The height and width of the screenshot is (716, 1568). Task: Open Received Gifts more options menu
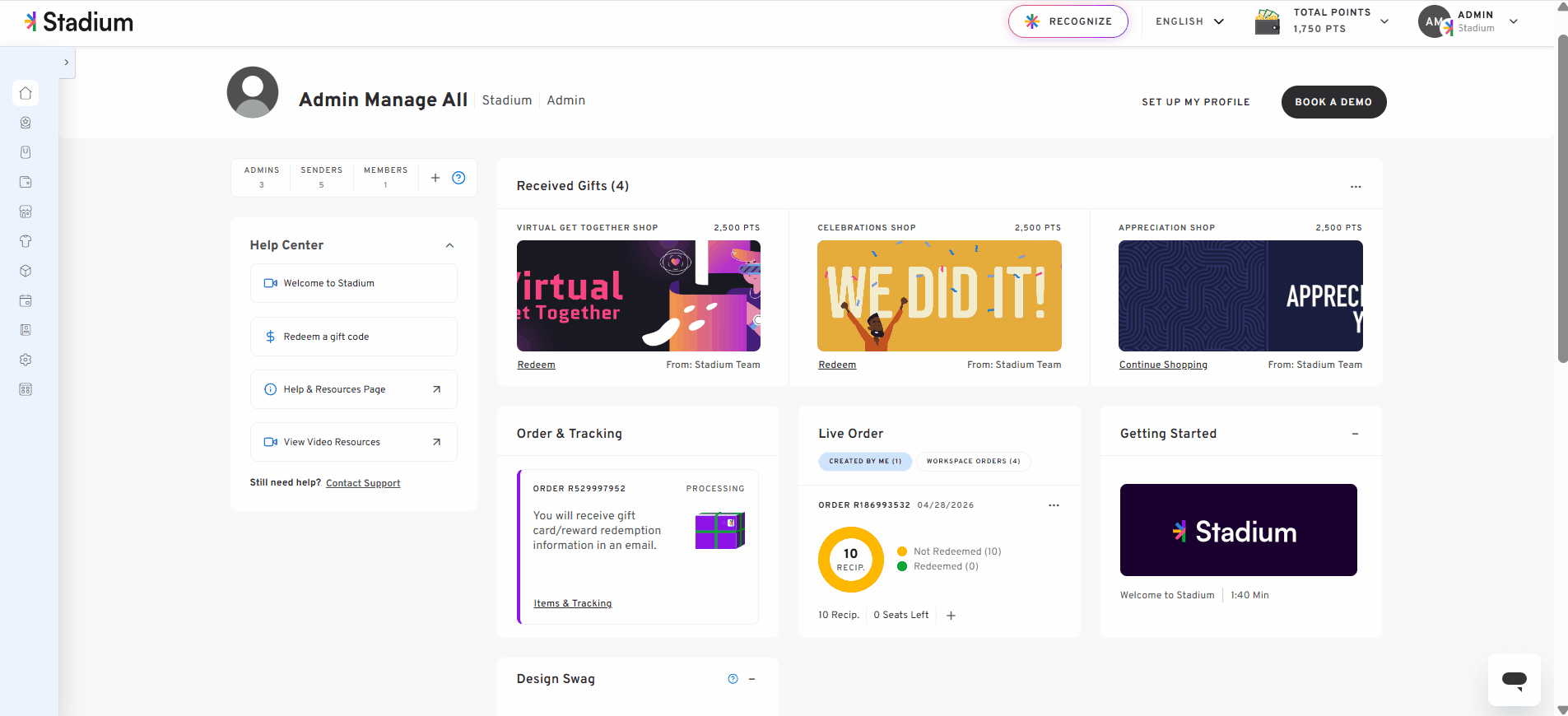coord(1356,187)
